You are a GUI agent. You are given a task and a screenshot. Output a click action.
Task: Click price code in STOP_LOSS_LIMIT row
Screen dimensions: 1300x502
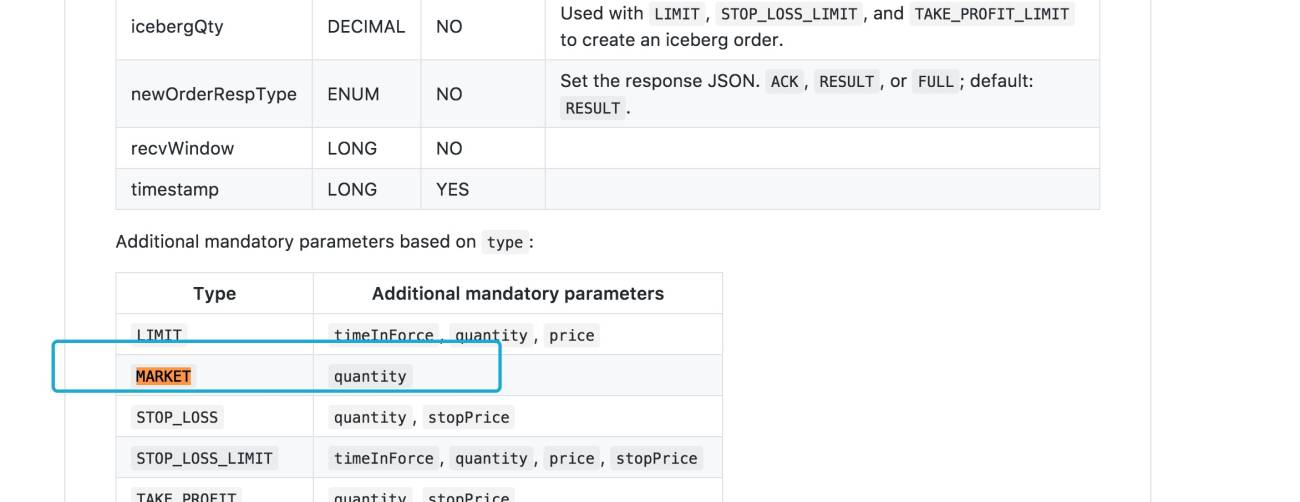(572, 458)
